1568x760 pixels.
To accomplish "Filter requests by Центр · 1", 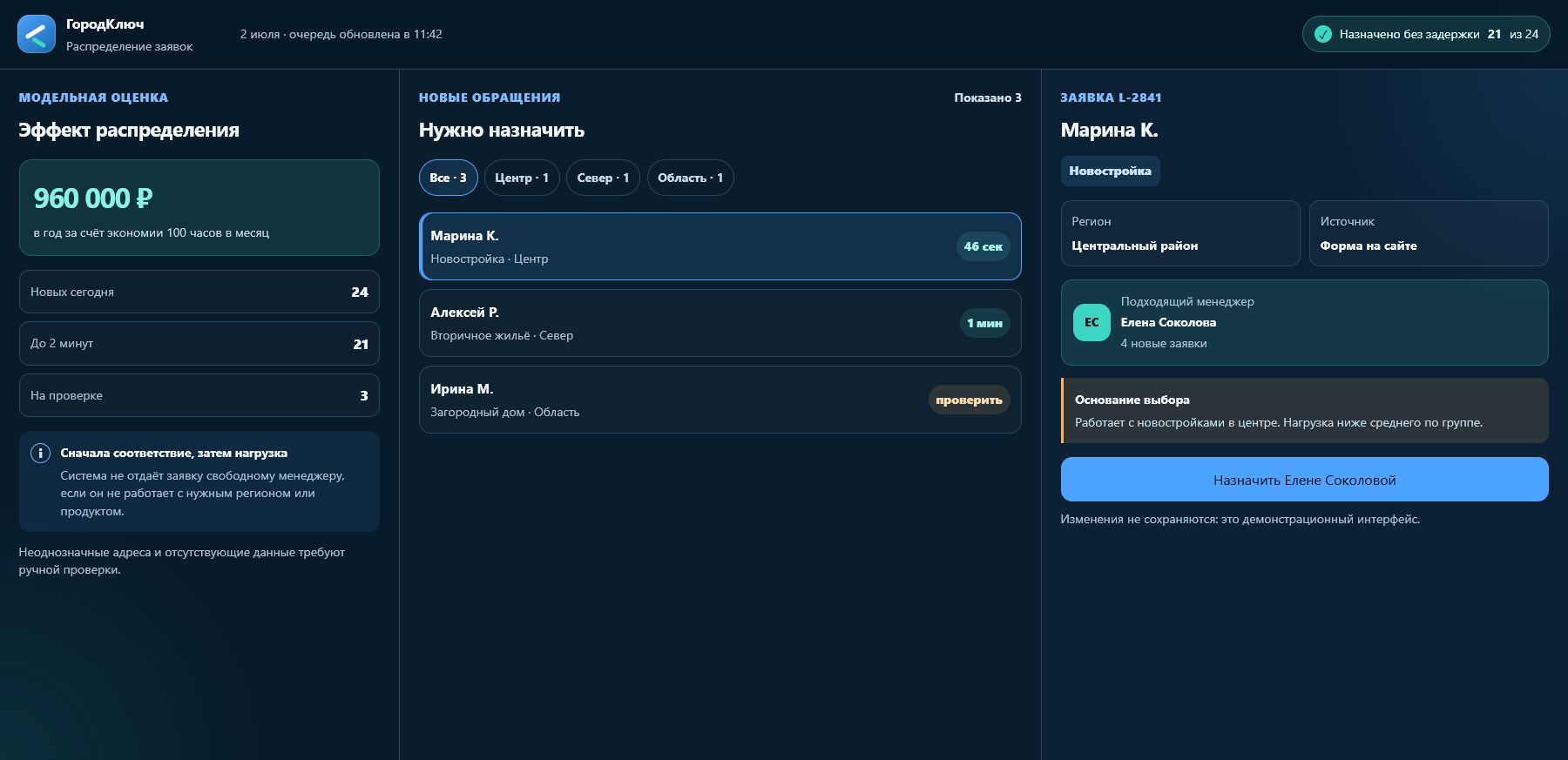I will (x=522, y=178).
